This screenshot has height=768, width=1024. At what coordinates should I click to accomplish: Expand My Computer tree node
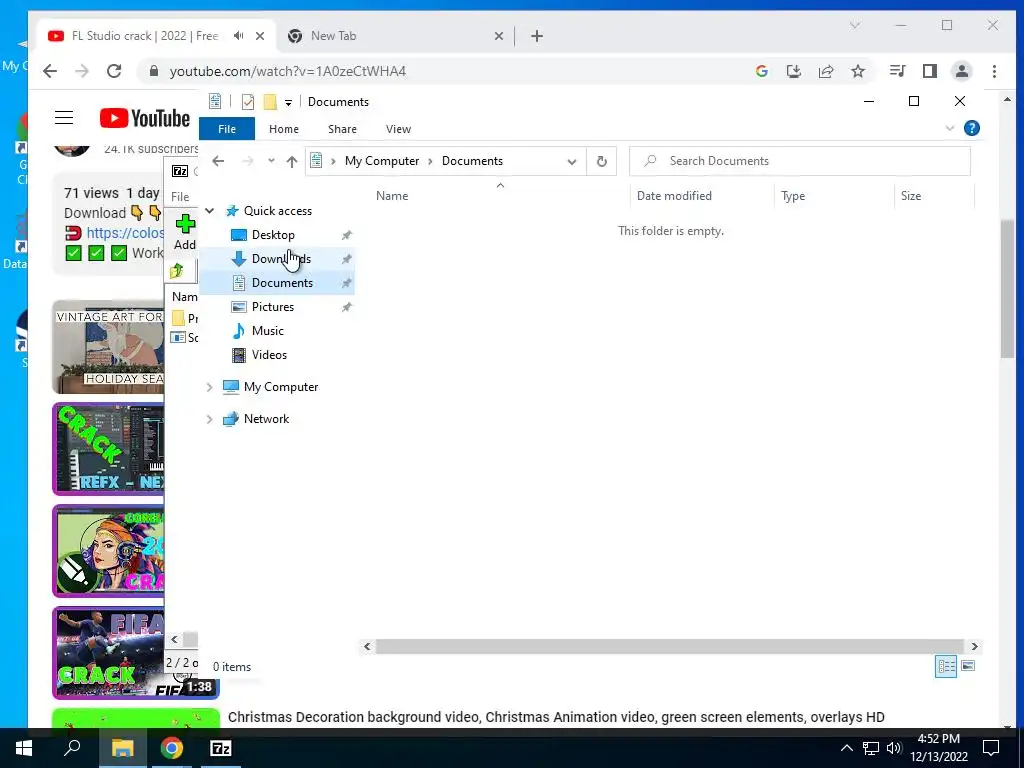[210, 387]
